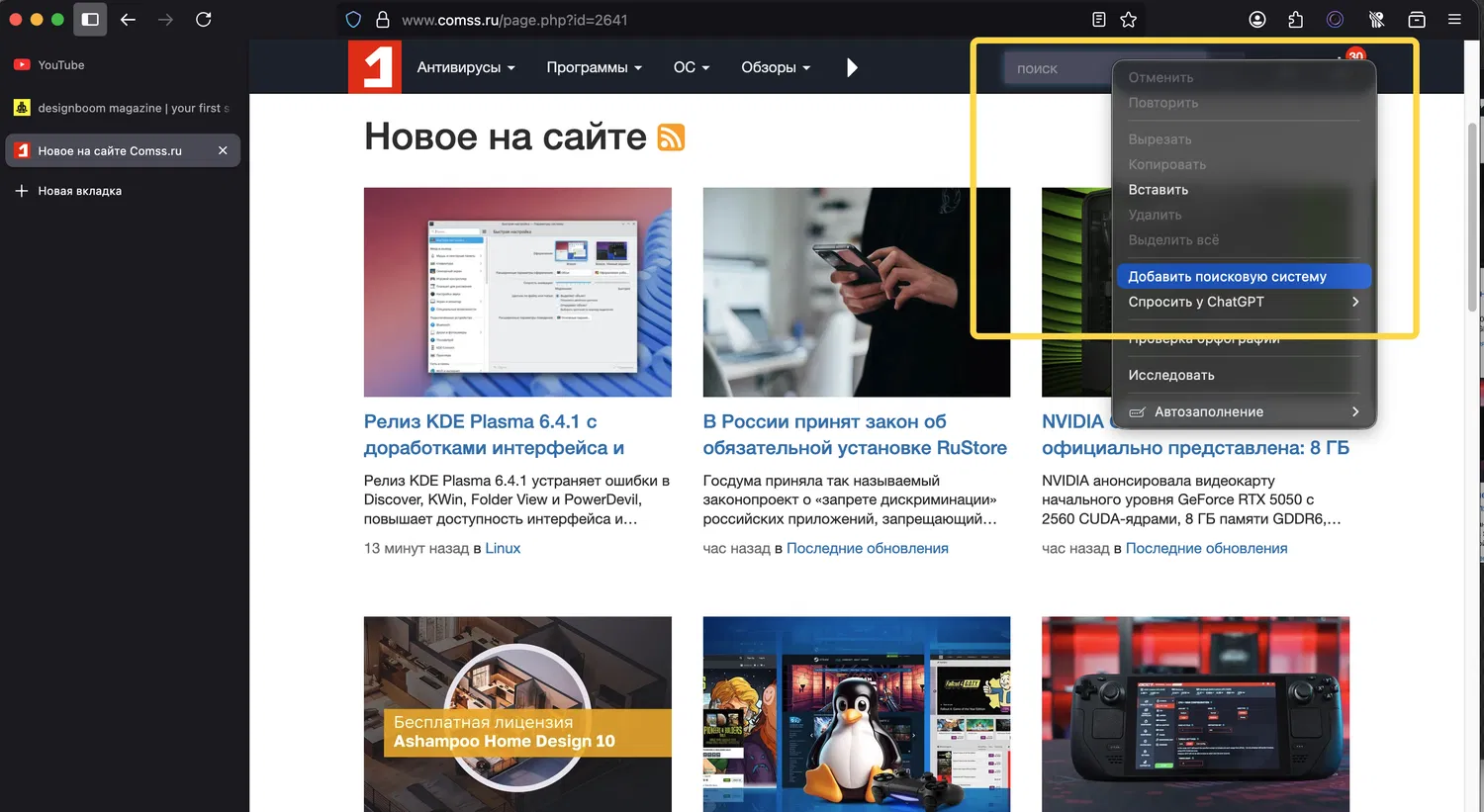Click the '13 минут назад' timestamp text
This screenshot has width=1484, height=812.
click(x=417, y=548)
